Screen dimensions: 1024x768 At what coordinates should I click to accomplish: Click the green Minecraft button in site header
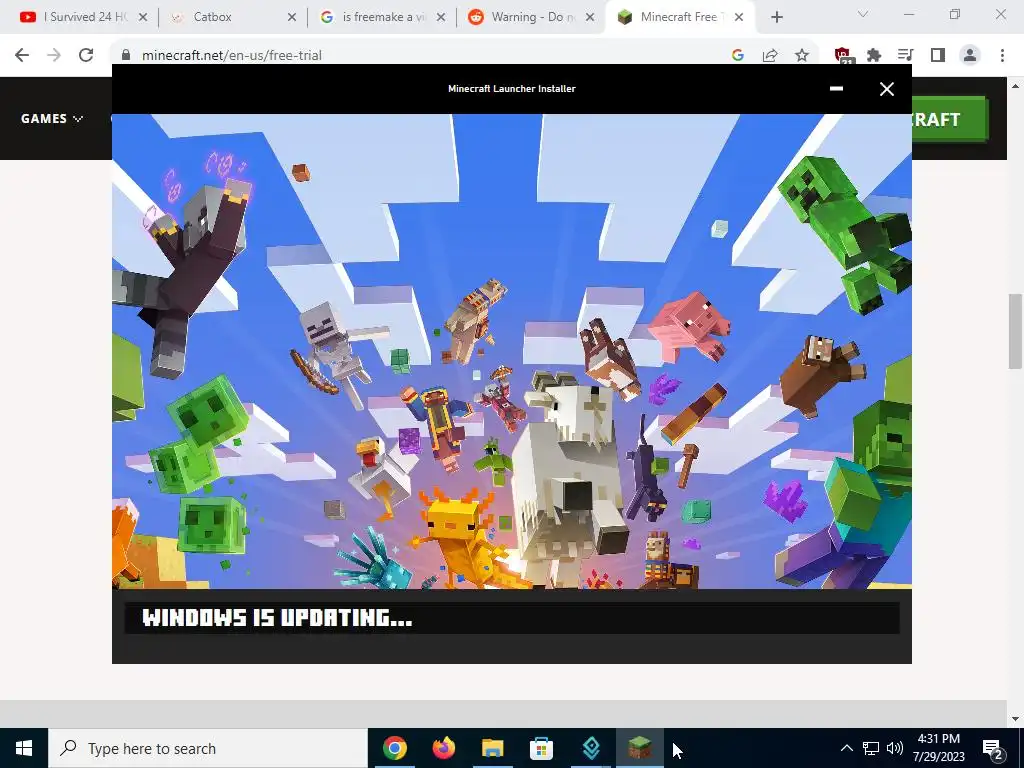(950, 119)
